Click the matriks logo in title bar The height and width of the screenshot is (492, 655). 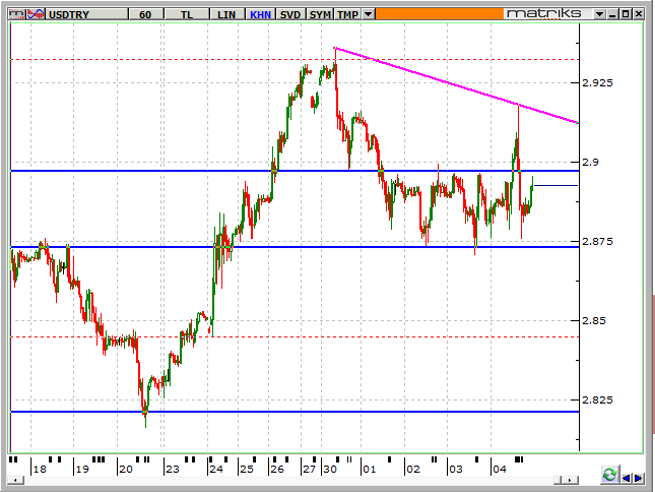(544, 14)
